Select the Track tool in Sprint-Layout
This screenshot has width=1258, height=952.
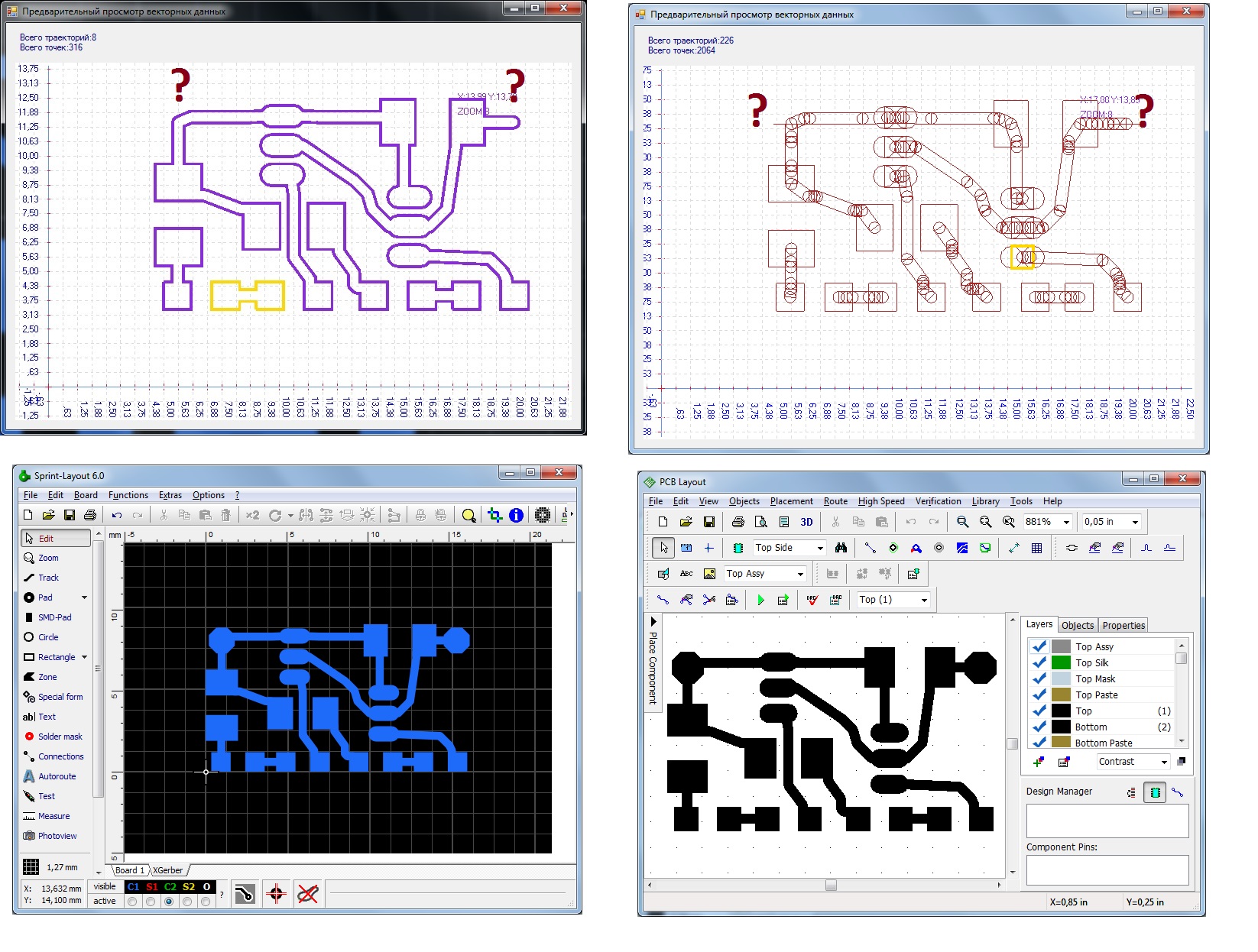(x=48, y=578)
